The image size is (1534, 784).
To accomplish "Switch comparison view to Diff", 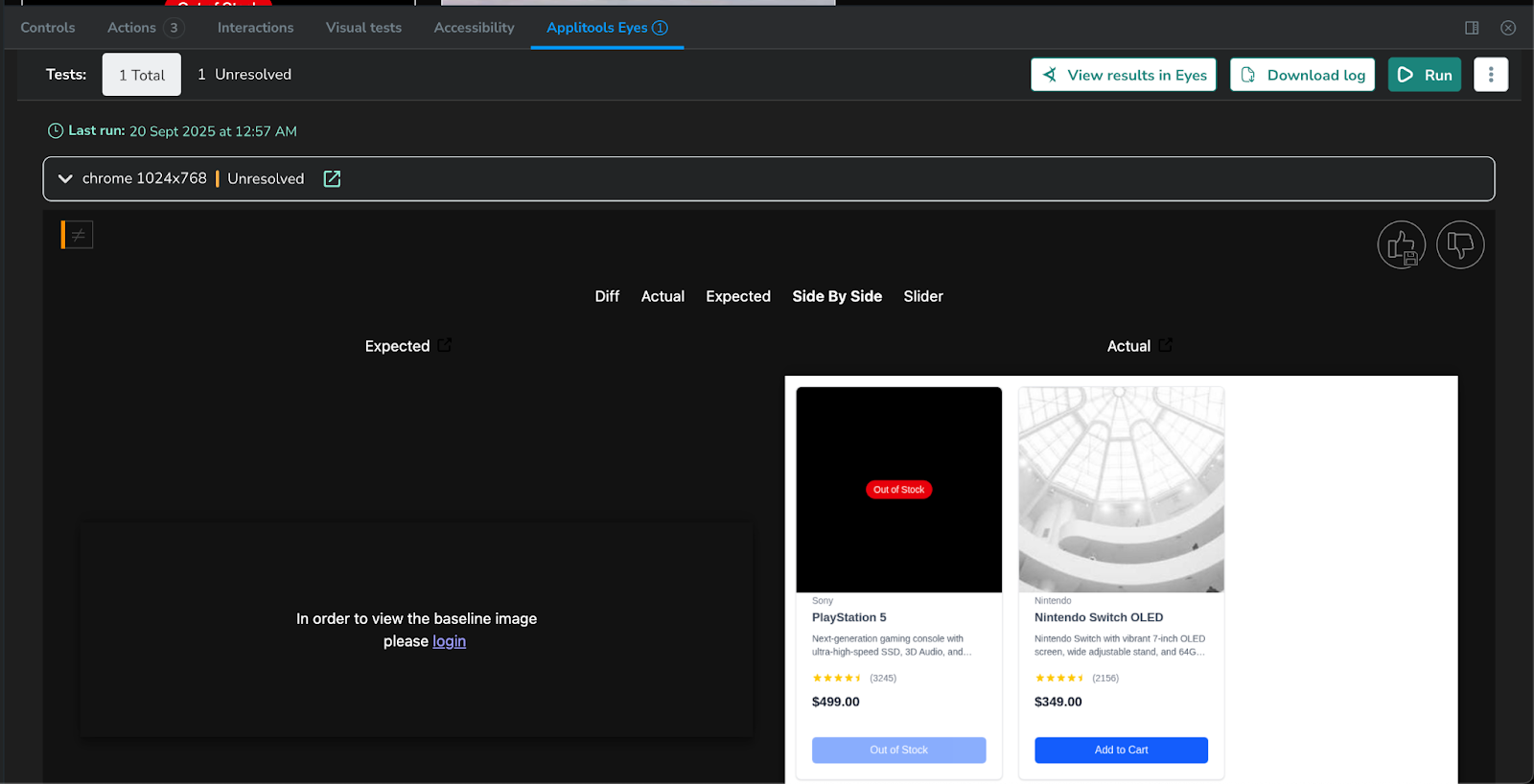I will tap(607, 296).
